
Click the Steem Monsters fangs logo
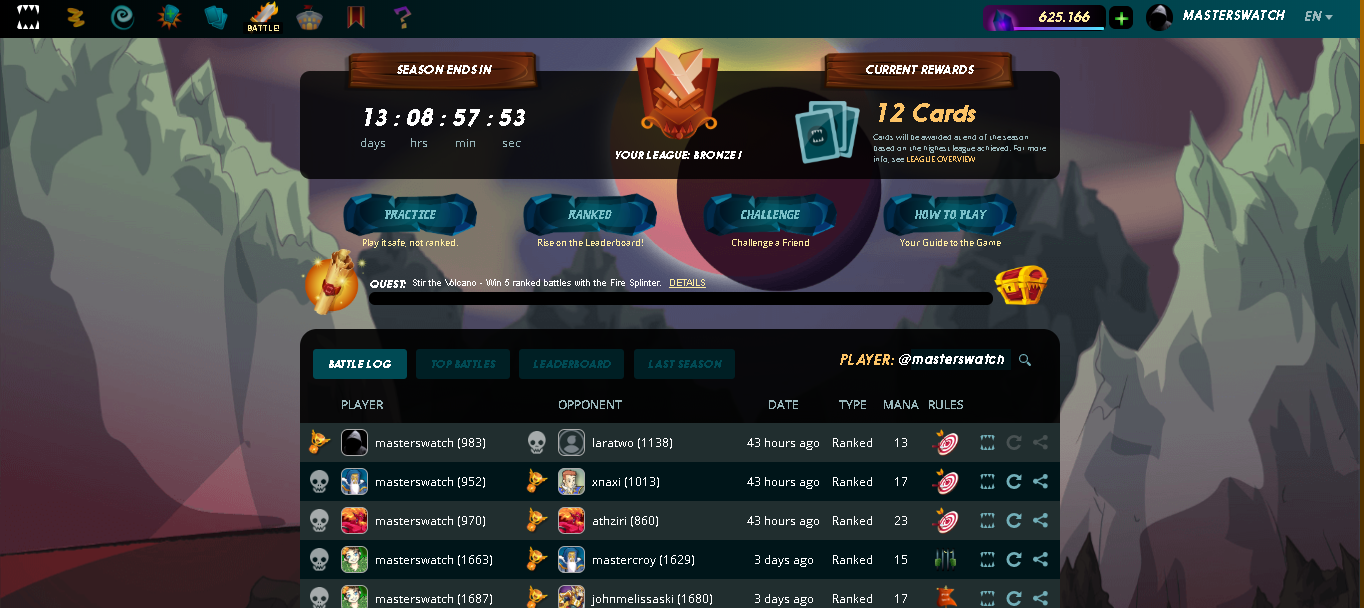click(x=28, y=17)
